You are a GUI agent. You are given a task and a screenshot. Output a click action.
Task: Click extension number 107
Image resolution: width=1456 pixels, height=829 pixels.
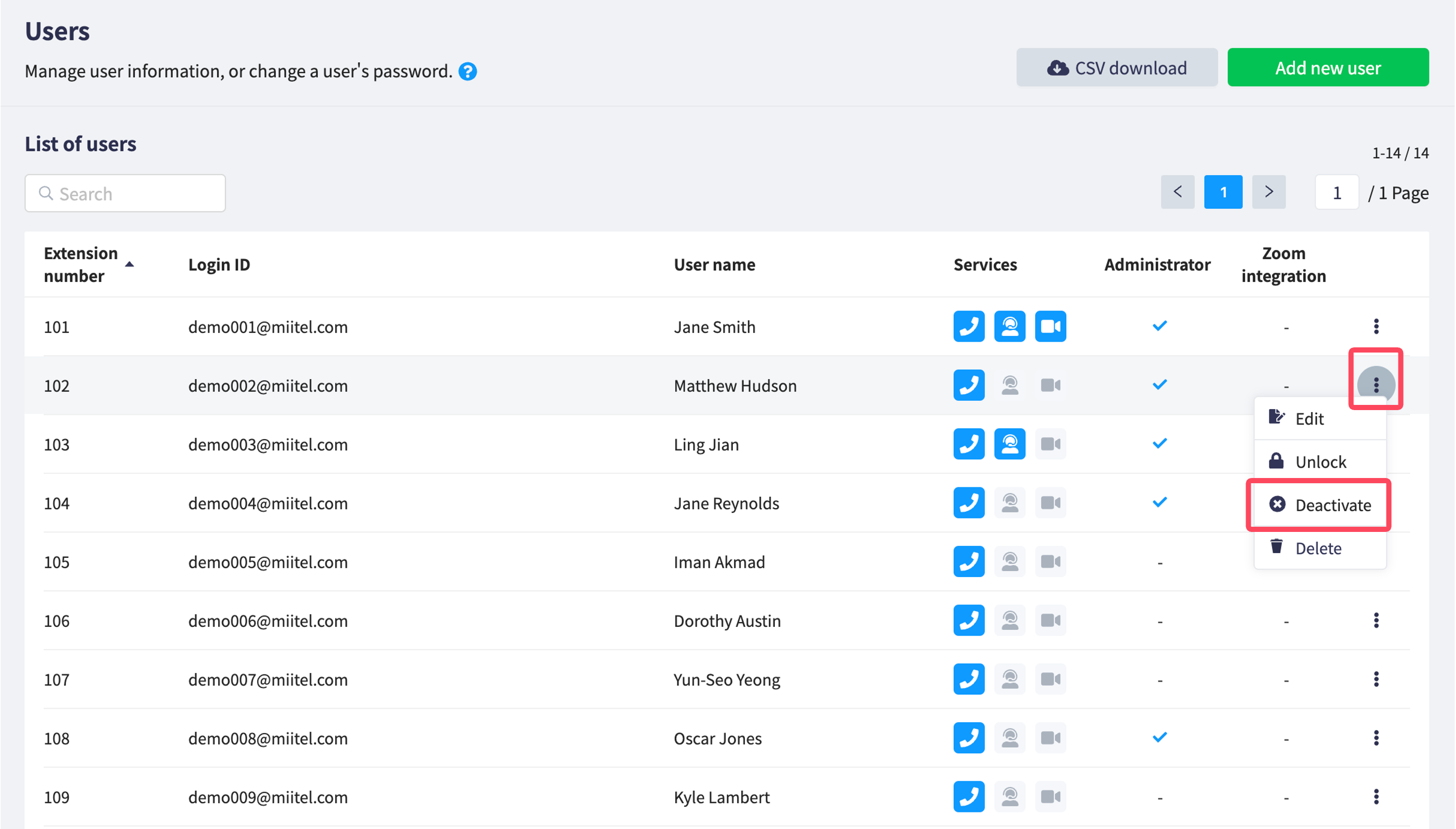pos(56,680)
